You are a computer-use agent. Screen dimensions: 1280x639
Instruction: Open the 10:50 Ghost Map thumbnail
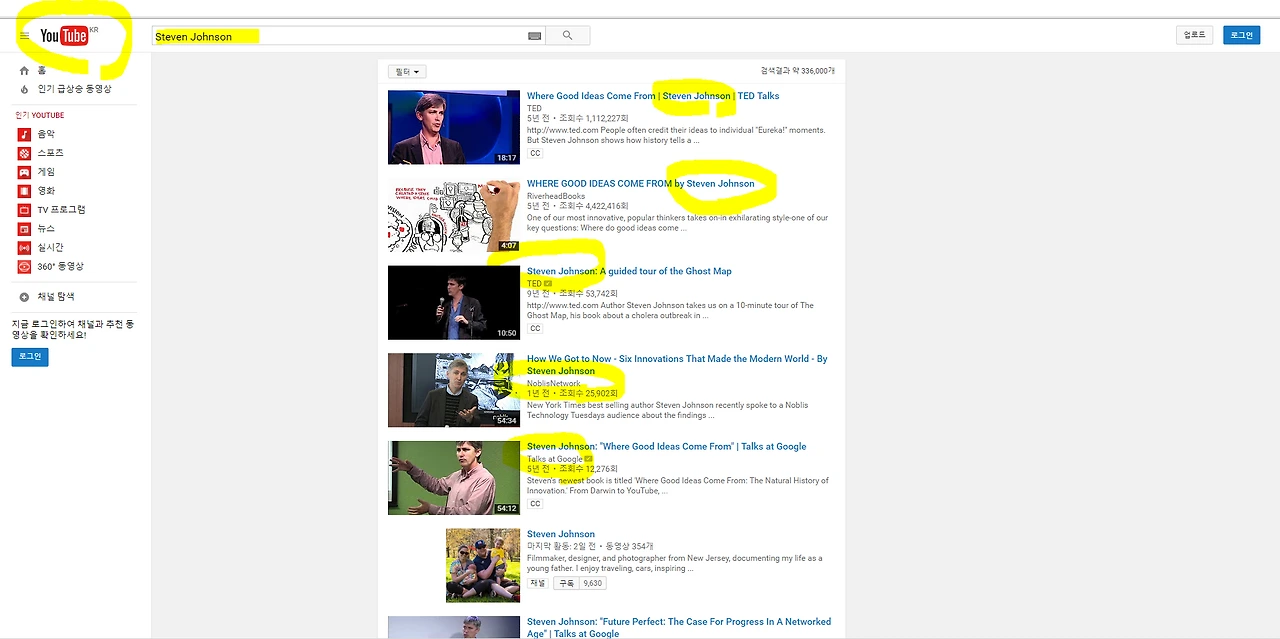pyautogui.click(x=454, y=302)
